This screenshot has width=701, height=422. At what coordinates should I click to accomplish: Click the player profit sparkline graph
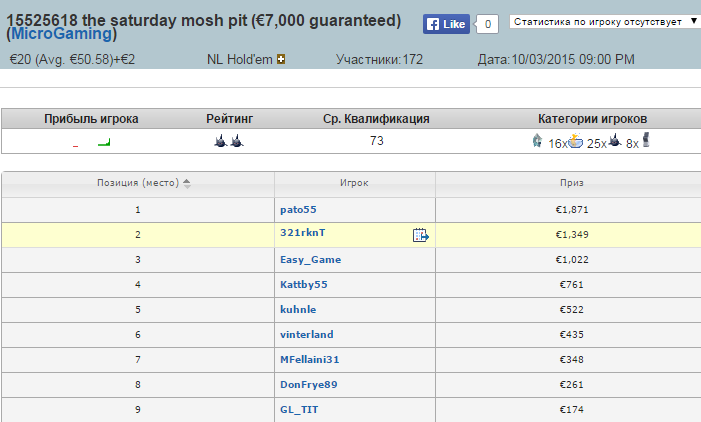pyautogui.click(x=92, y=143)
